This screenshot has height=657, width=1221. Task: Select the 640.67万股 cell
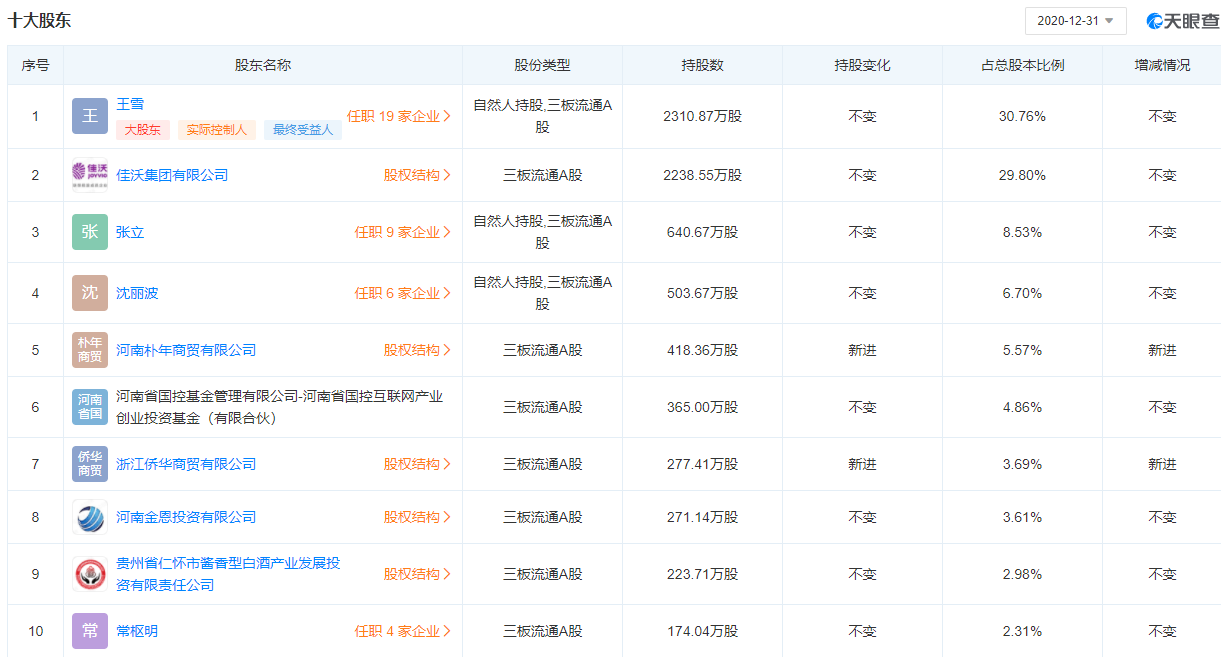pyautogui.click(x=702, y=232)
